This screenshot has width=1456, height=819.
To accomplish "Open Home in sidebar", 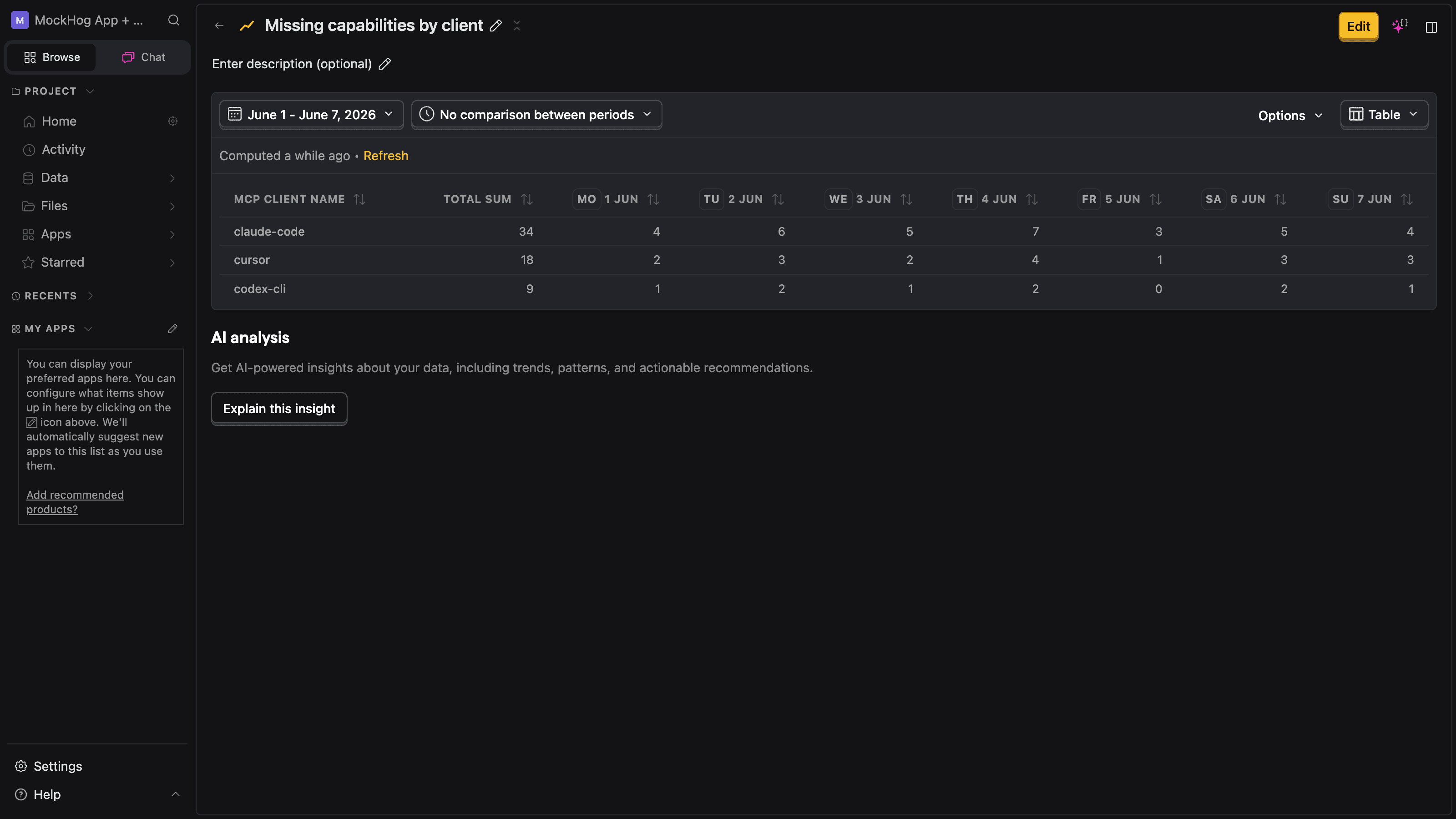I will point(59,121).
